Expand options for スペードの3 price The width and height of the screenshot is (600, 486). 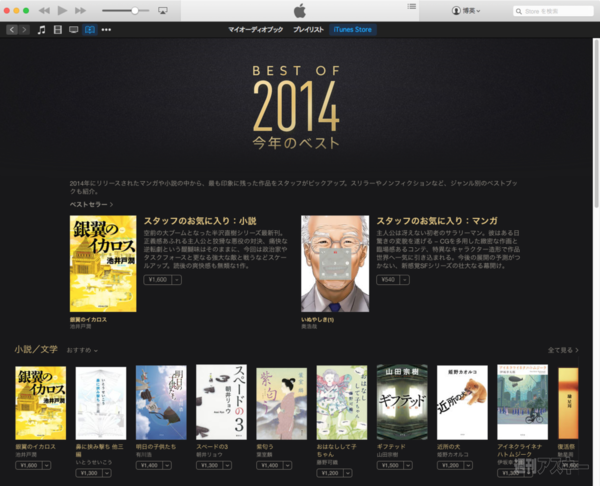coord(228,465)
